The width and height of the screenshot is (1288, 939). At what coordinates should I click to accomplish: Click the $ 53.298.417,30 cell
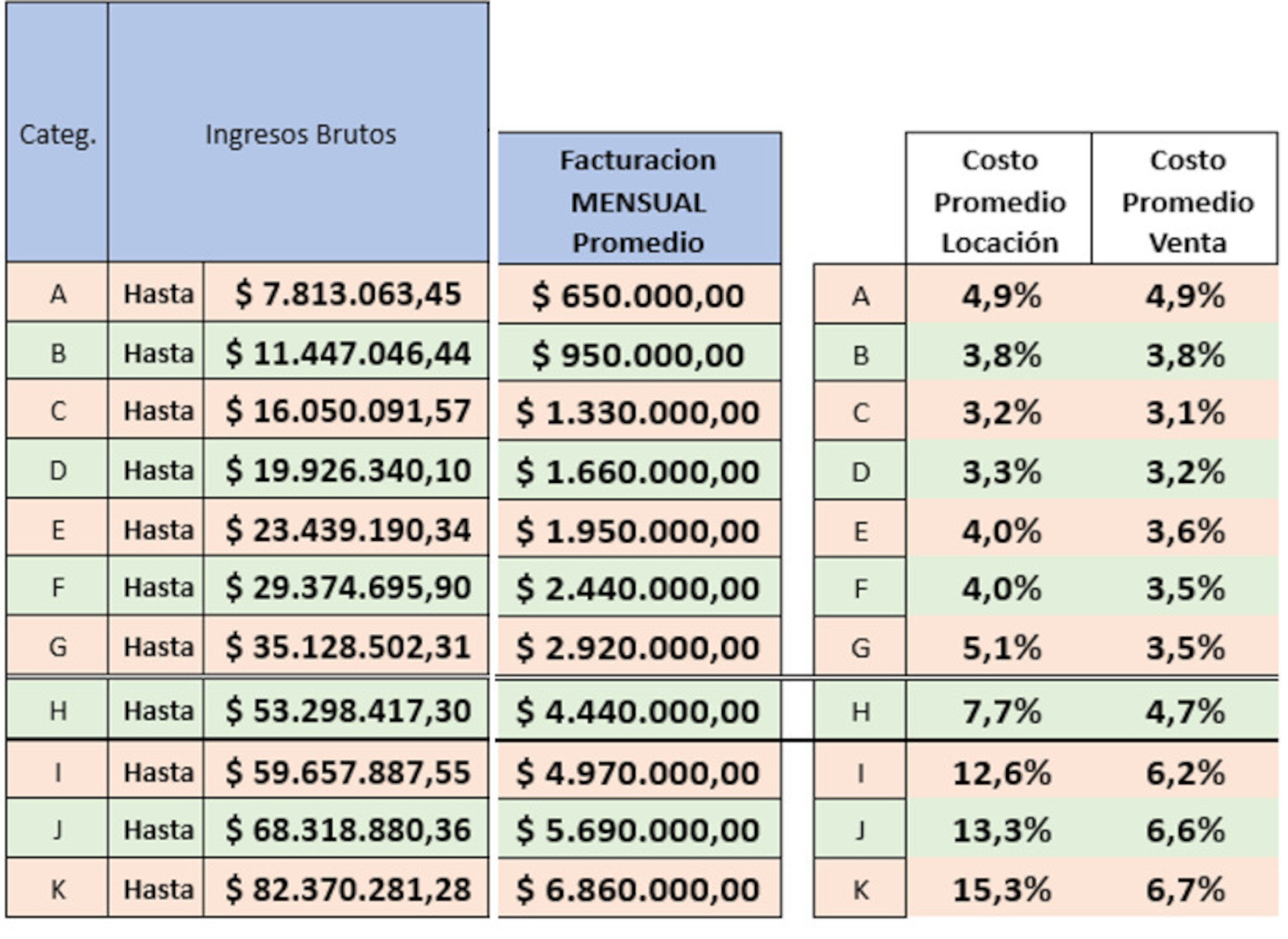[x=347, y=710]
